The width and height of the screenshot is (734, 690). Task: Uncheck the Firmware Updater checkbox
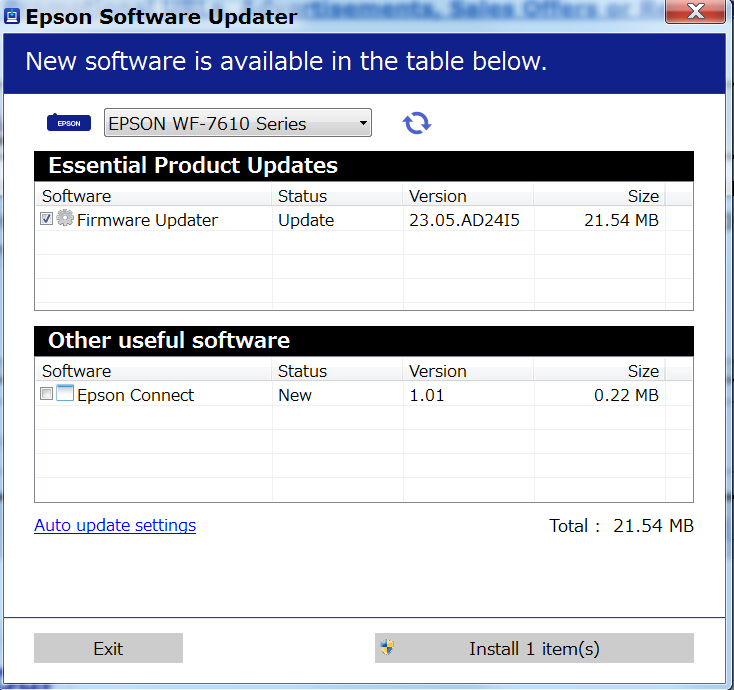46,219
